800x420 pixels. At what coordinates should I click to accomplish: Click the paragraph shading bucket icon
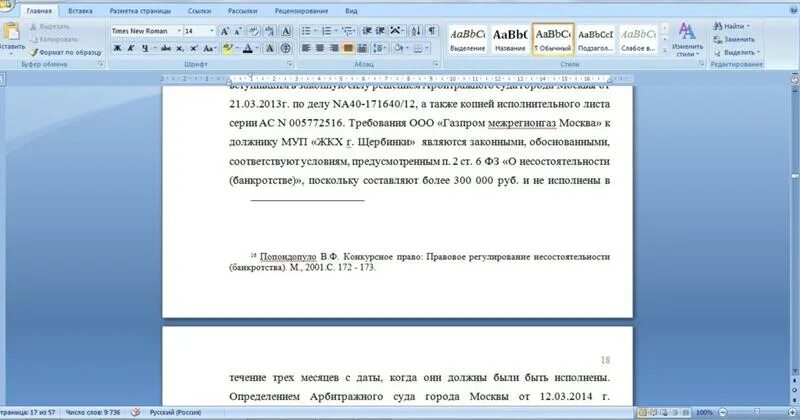tap(398, 48)
